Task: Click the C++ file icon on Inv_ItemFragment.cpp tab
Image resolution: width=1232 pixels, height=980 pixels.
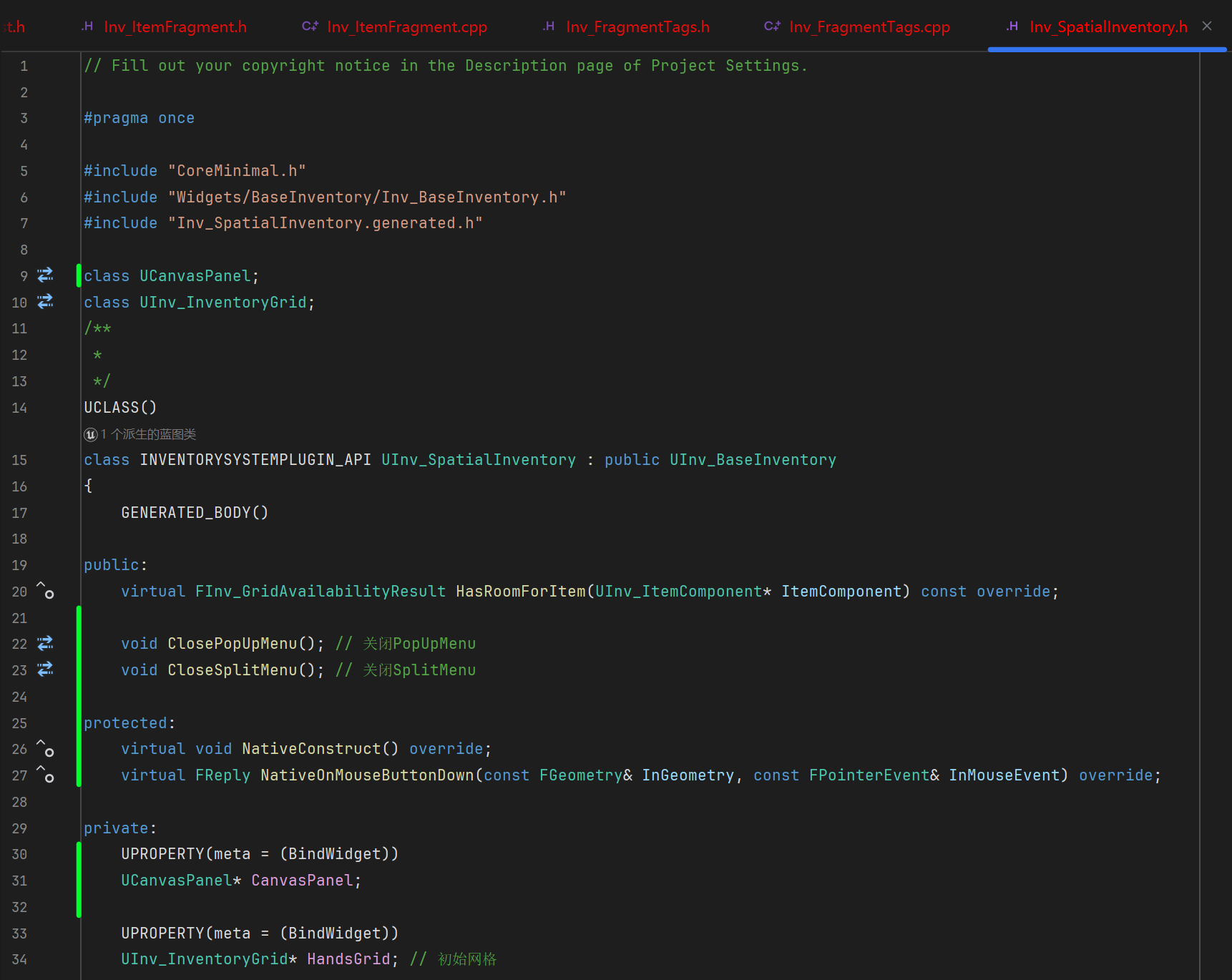Action: coord(310,26)
